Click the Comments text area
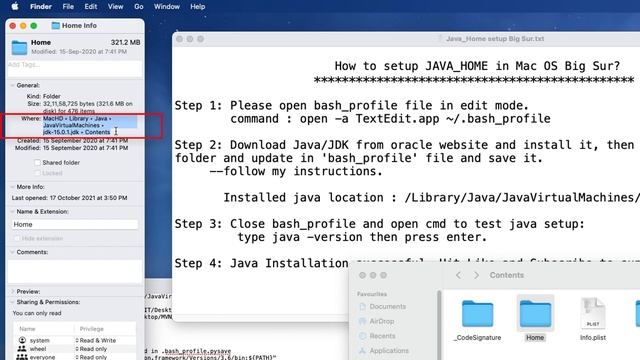The width and height of the screenshot is (640, 360). coord(75,271)
